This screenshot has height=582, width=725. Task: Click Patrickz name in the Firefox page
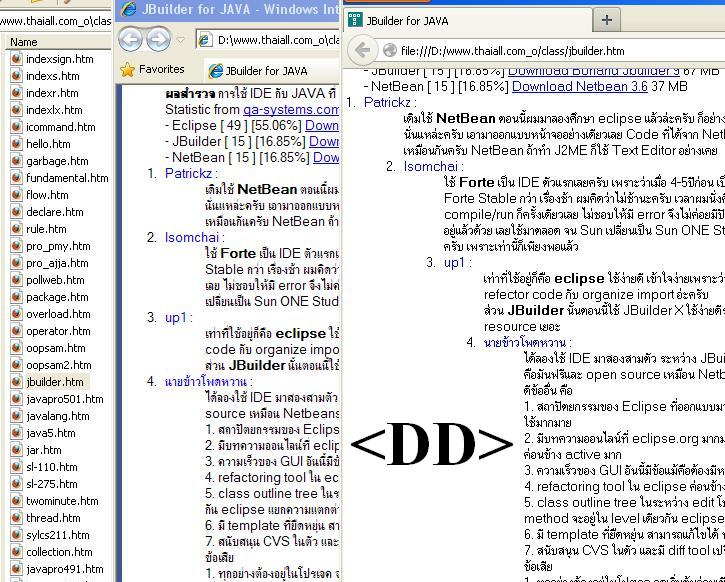point(387,103)
